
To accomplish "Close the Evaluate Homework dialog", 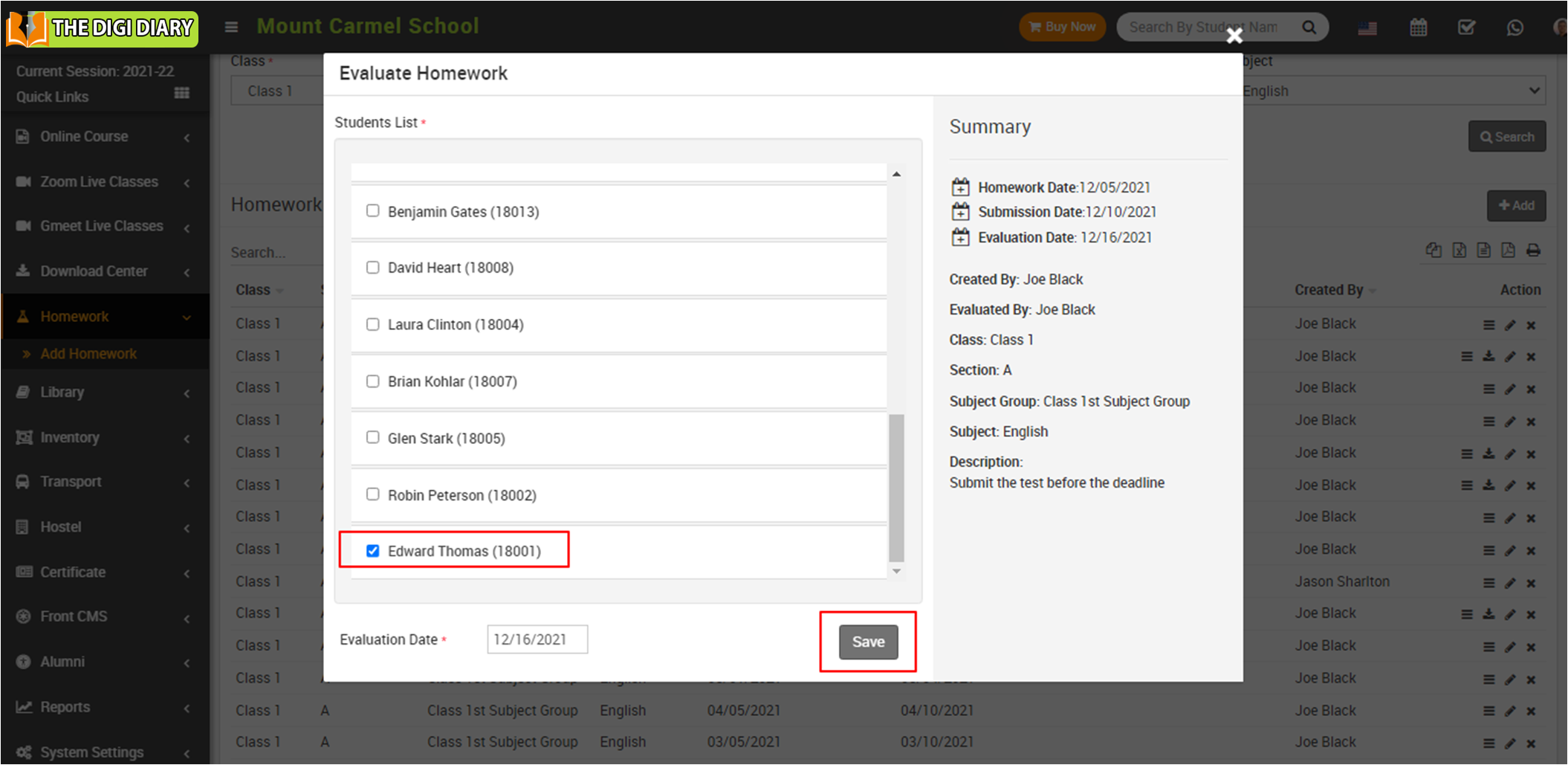I will [1234, 36].
